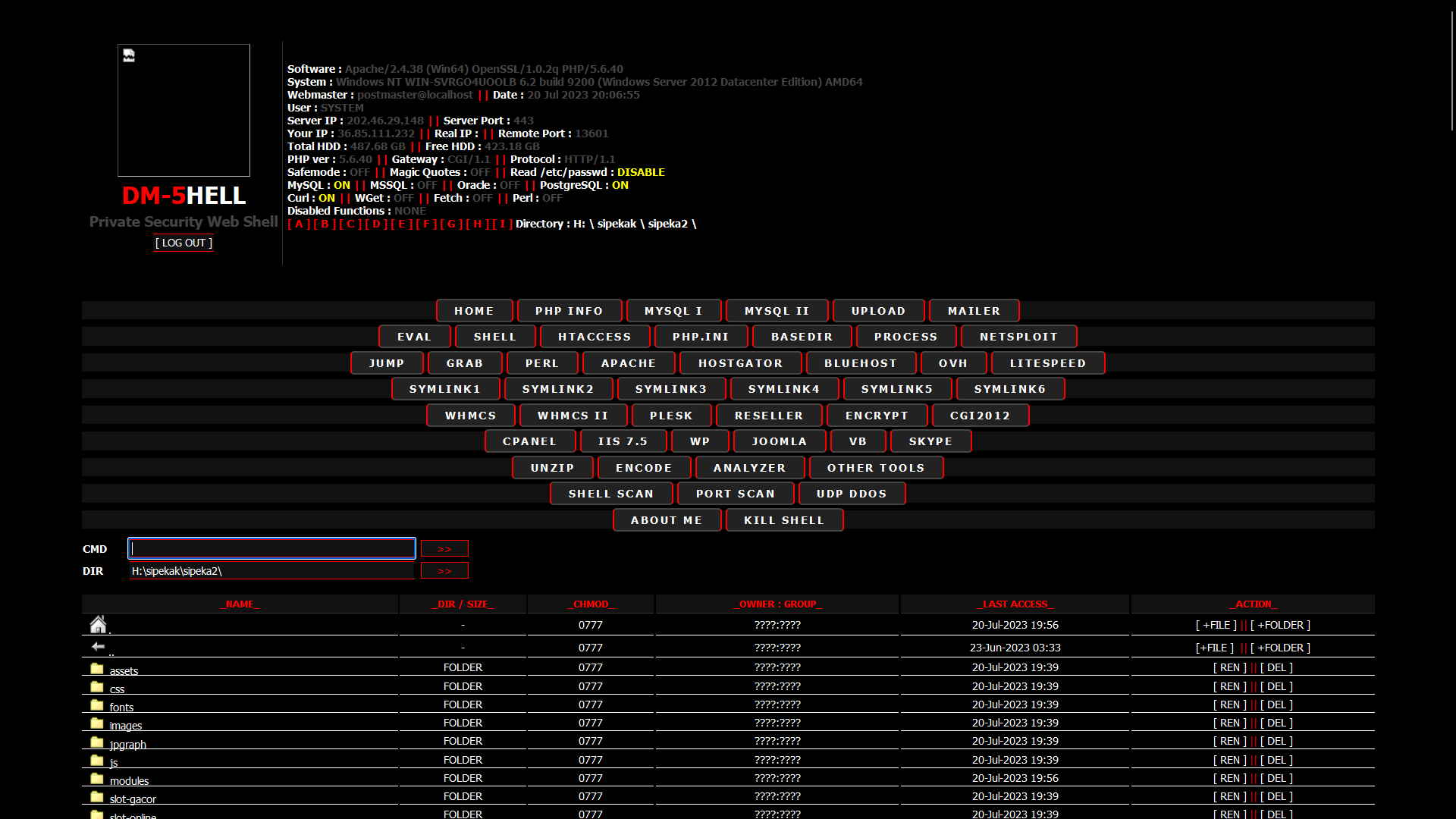Screen dimensions: 1456x819
Task: Open the ENCRYPT tool
Action: [x=877, y=416]
